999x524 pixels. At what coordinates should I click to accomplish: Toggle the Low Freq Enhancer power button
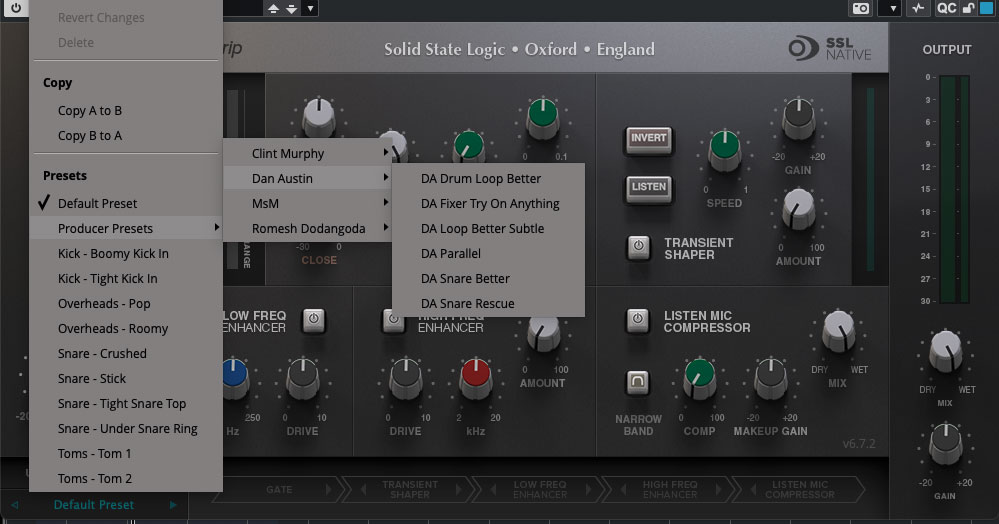point(313,320)
